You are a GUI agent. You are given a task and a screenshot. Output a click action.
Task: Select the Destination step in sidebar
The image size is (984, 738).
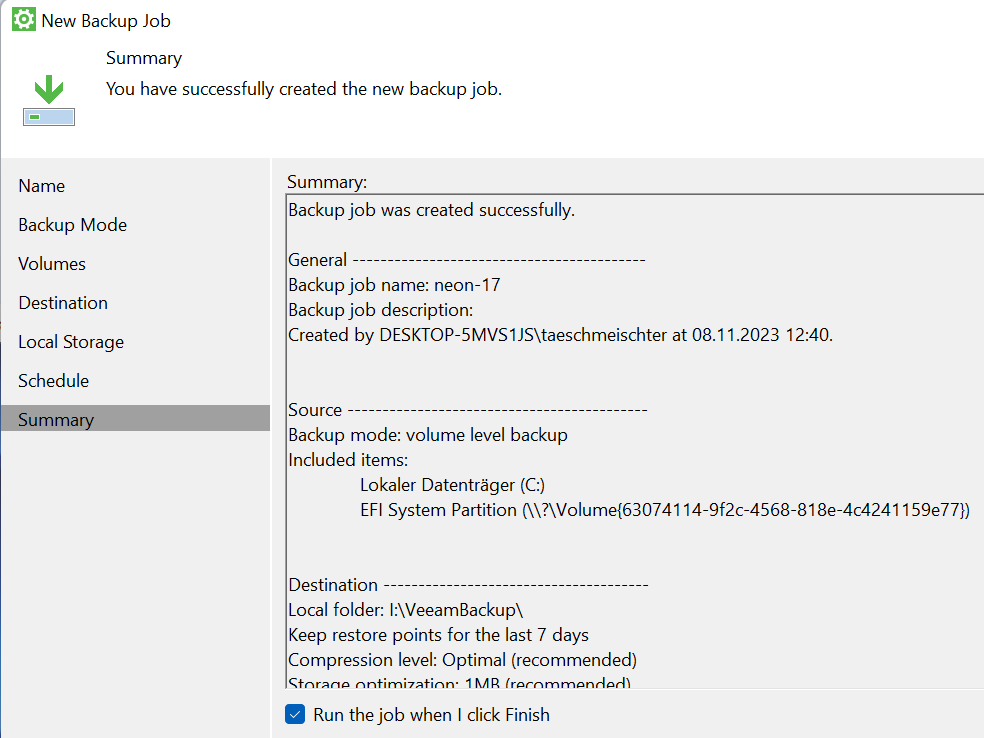click(63, 302)
